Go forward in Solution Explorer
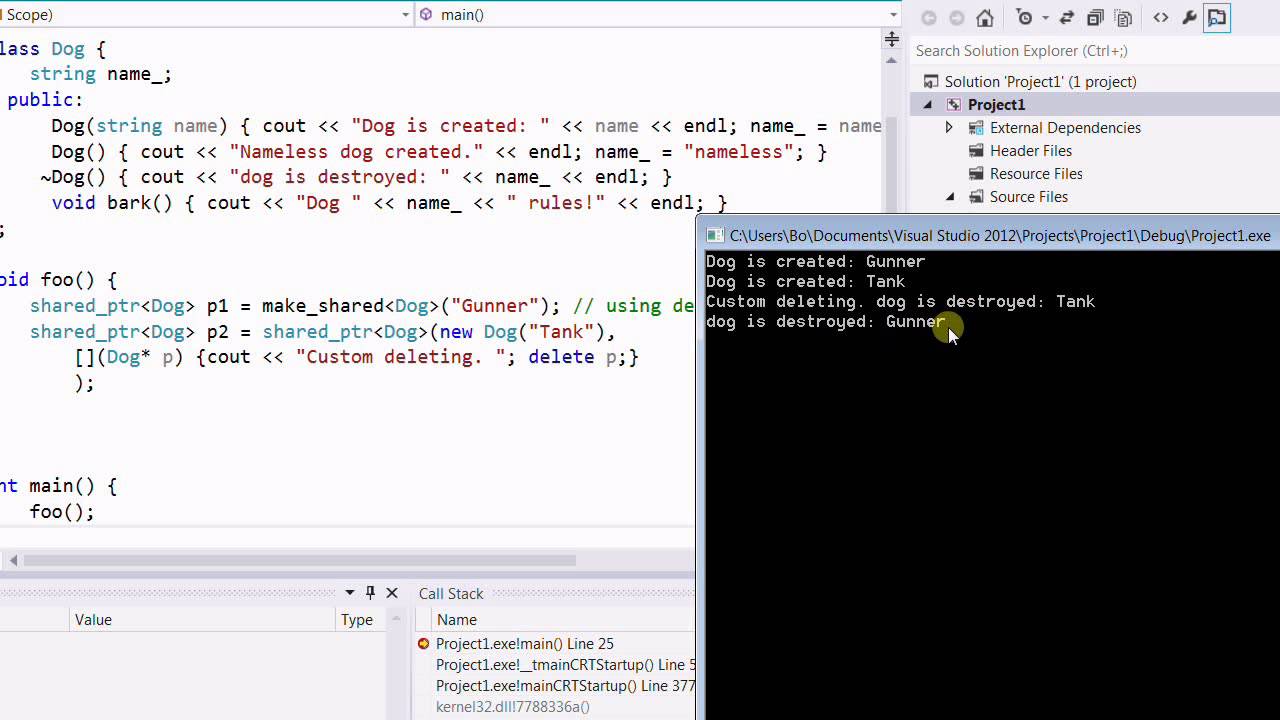1280x720 pixels. pos(956,18)
